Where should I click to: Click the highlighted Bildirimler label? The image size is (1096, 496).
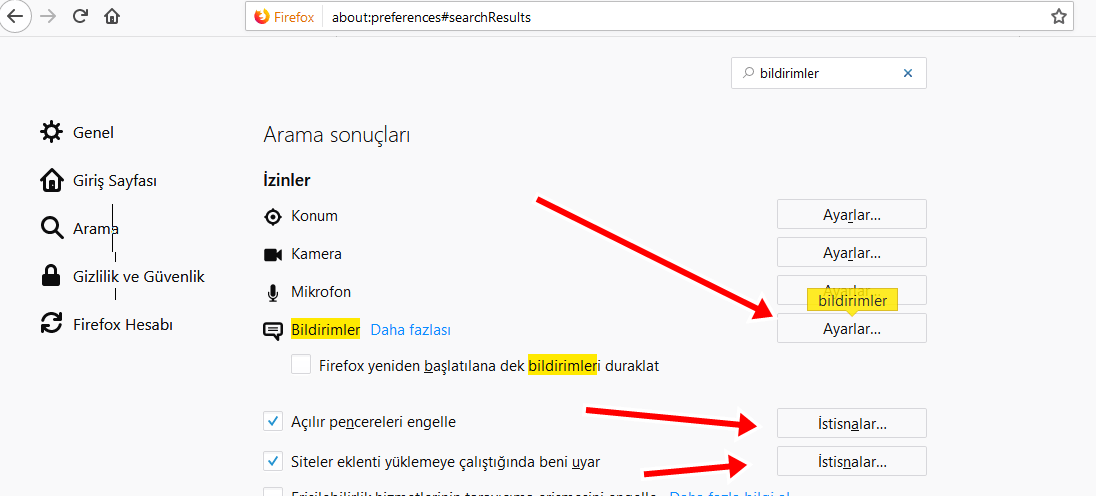coord(325,329)
